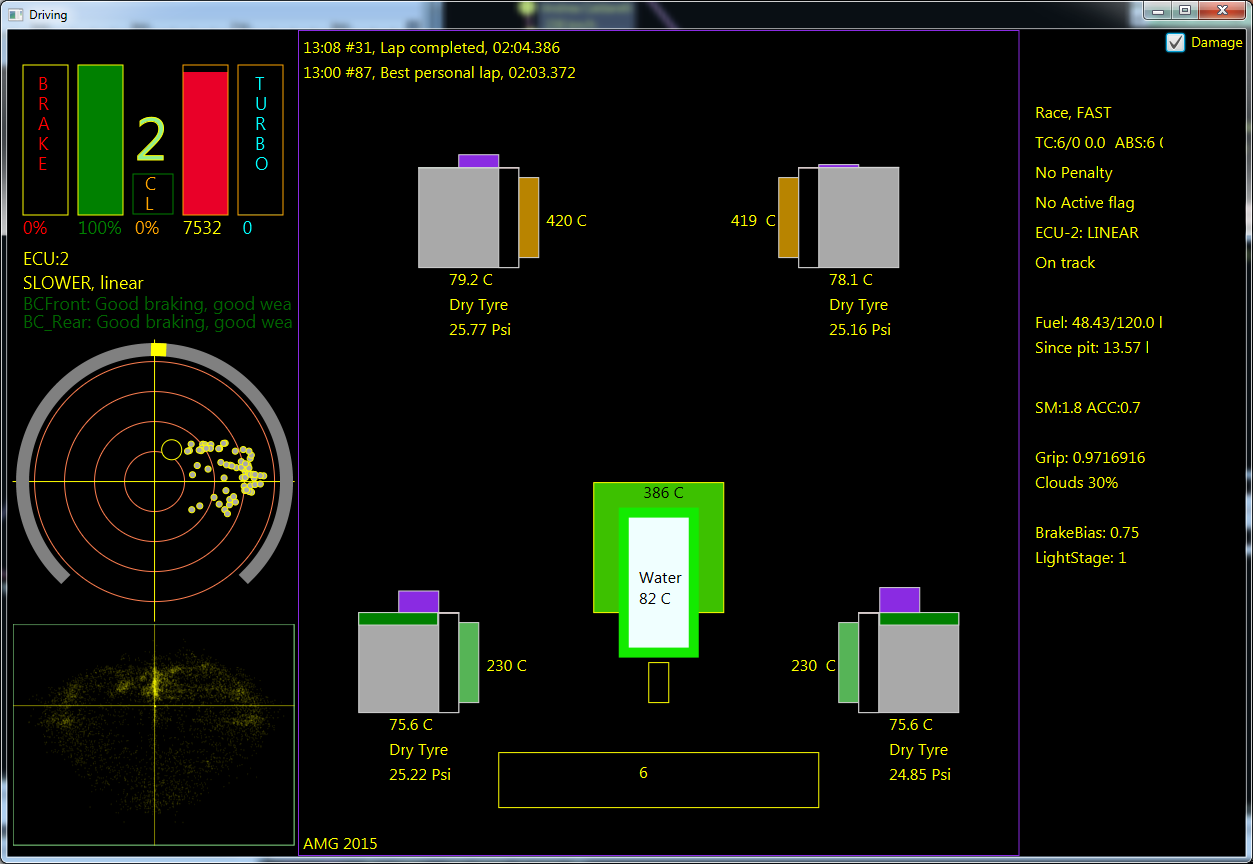
Task: Click the BRAKE pressure bar
Action: pos(44,140)
